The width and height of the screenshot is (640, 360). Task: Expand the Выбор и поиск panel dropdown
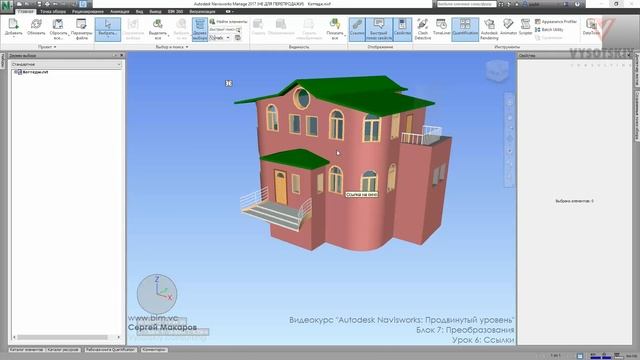pos(172,47)
